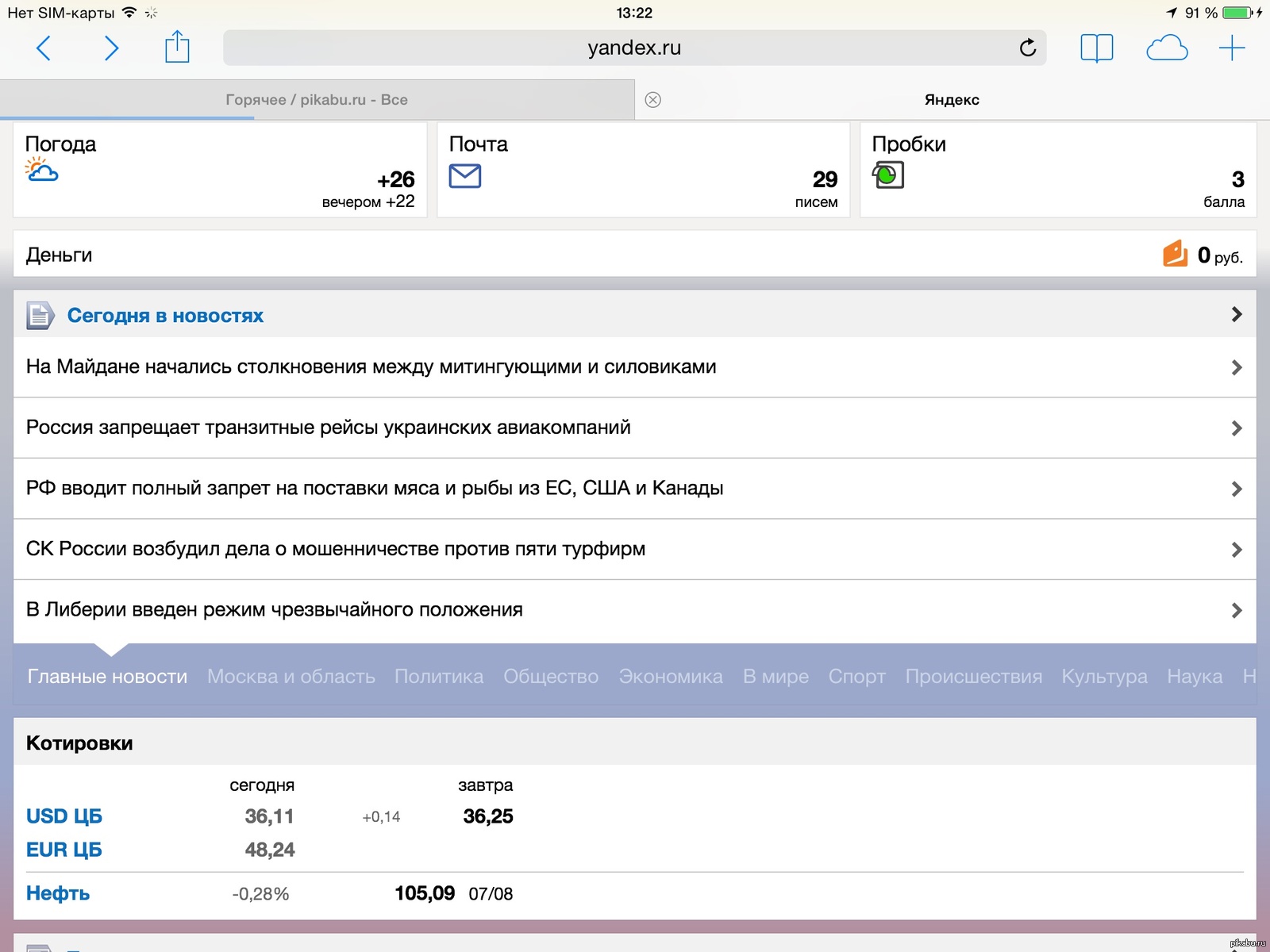The height and width of the screenshot is (952, 1270).
Task: Click the Деньги wallet icon
Action: pyautogui.click(x=1175, y=254)
